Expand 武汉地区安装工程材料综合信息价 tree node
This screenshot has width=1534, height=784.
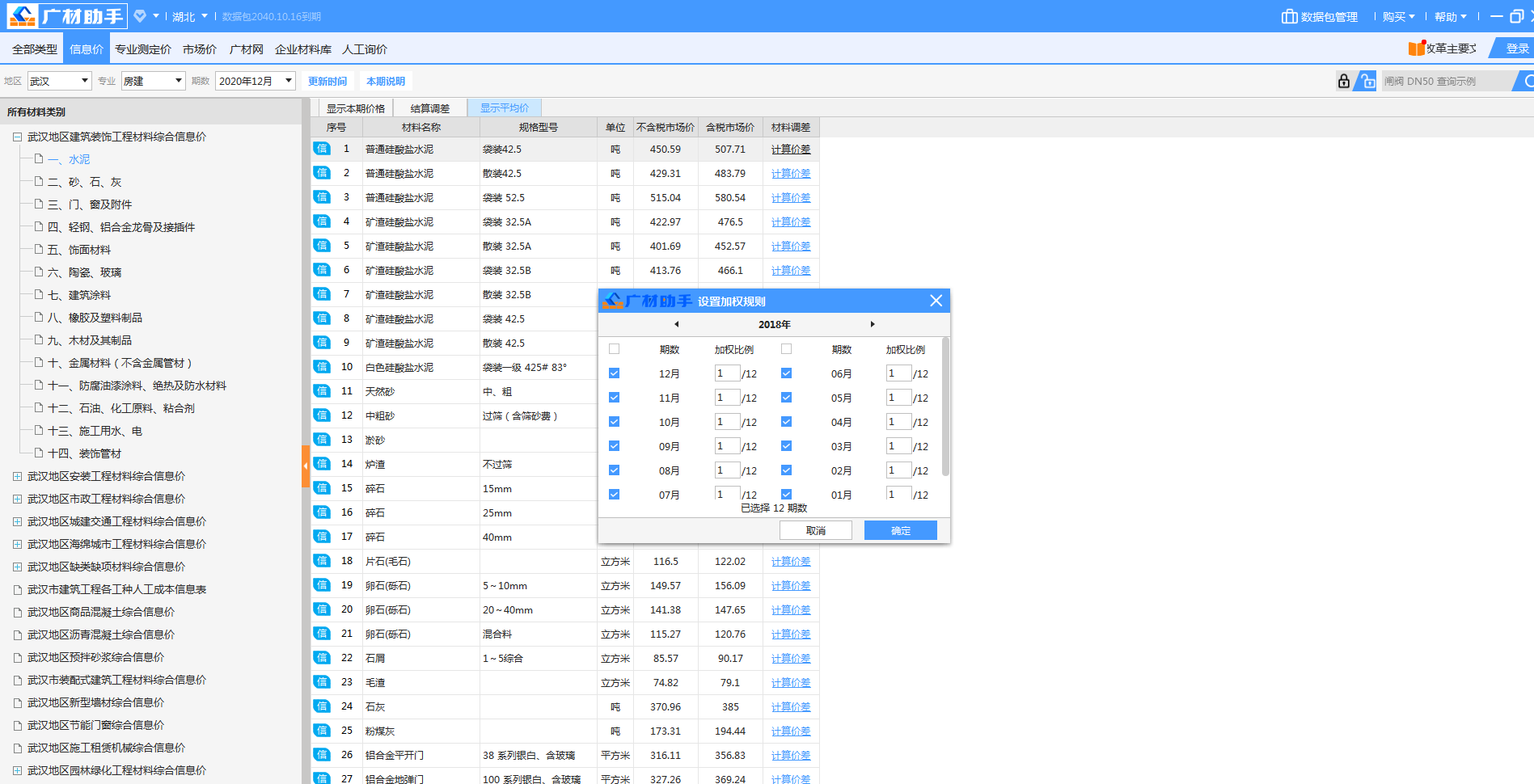(17, 476)
